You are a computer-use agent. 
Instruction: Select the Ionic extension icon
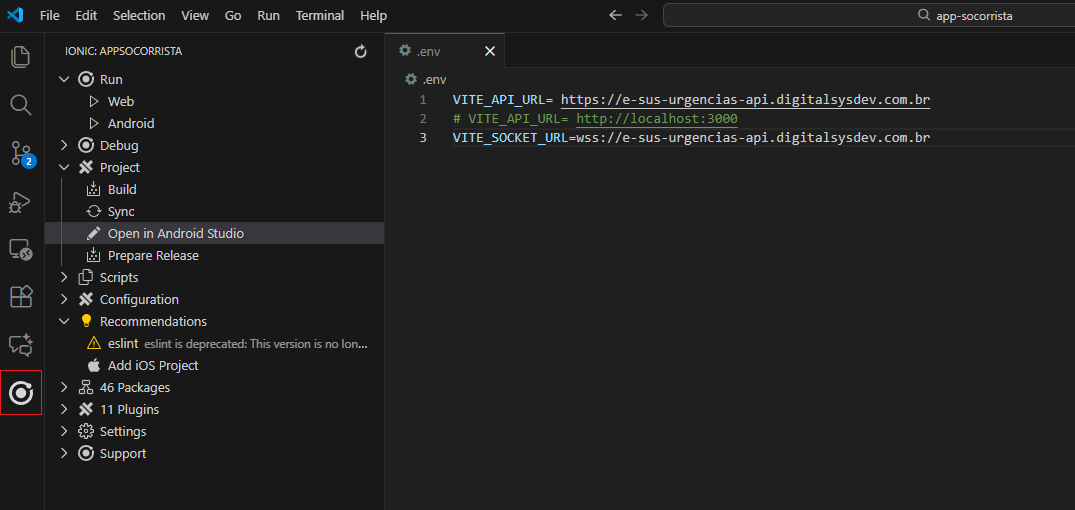pos(21,393)
